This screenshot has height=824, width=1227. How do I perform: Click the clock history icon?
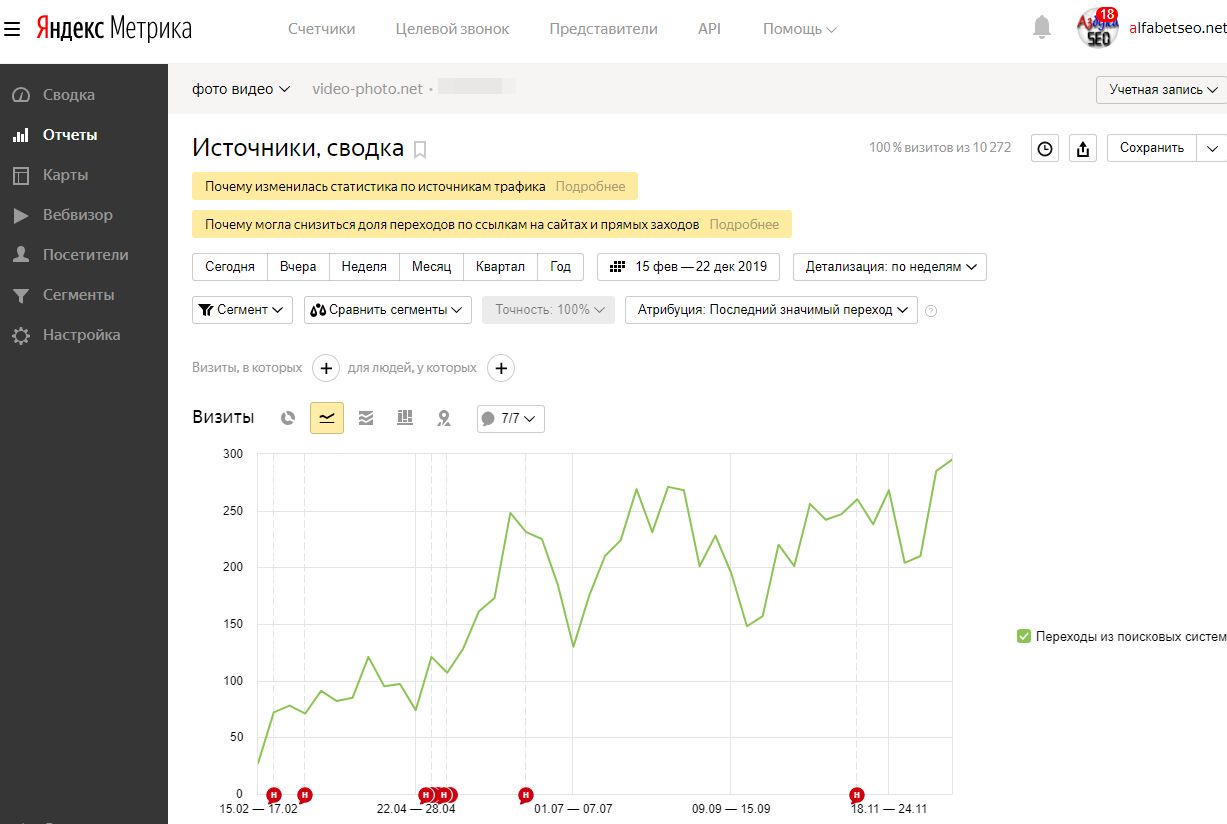[x=1045, y=148]
